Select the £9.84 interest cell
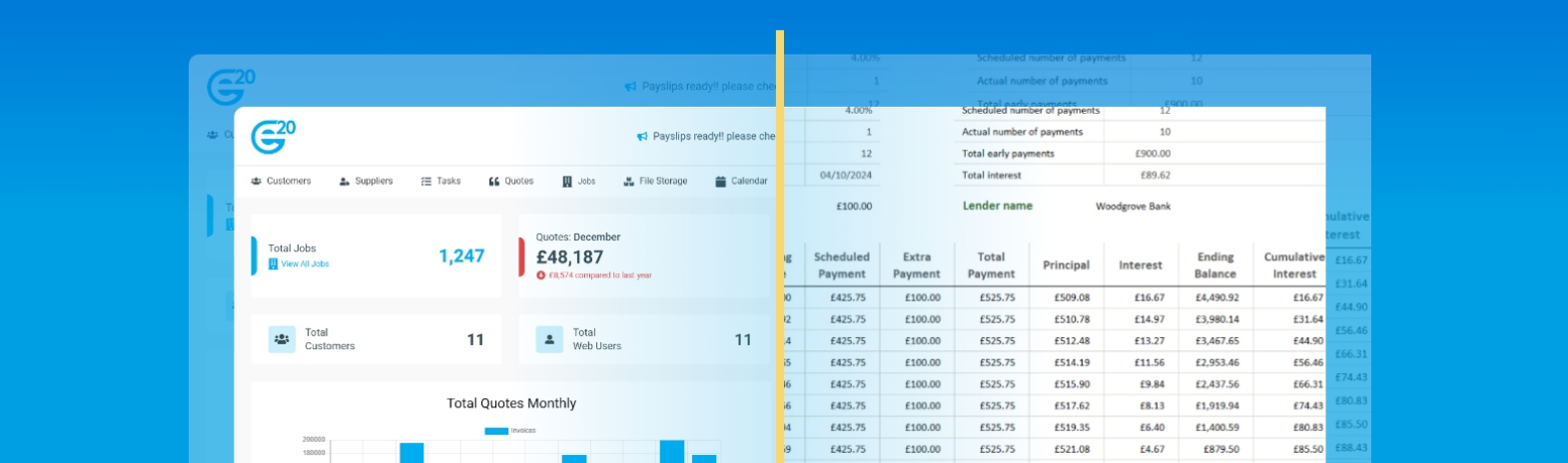Image resolution: width=1568 pixels, height=463 pixels. tap(1153, 384)
